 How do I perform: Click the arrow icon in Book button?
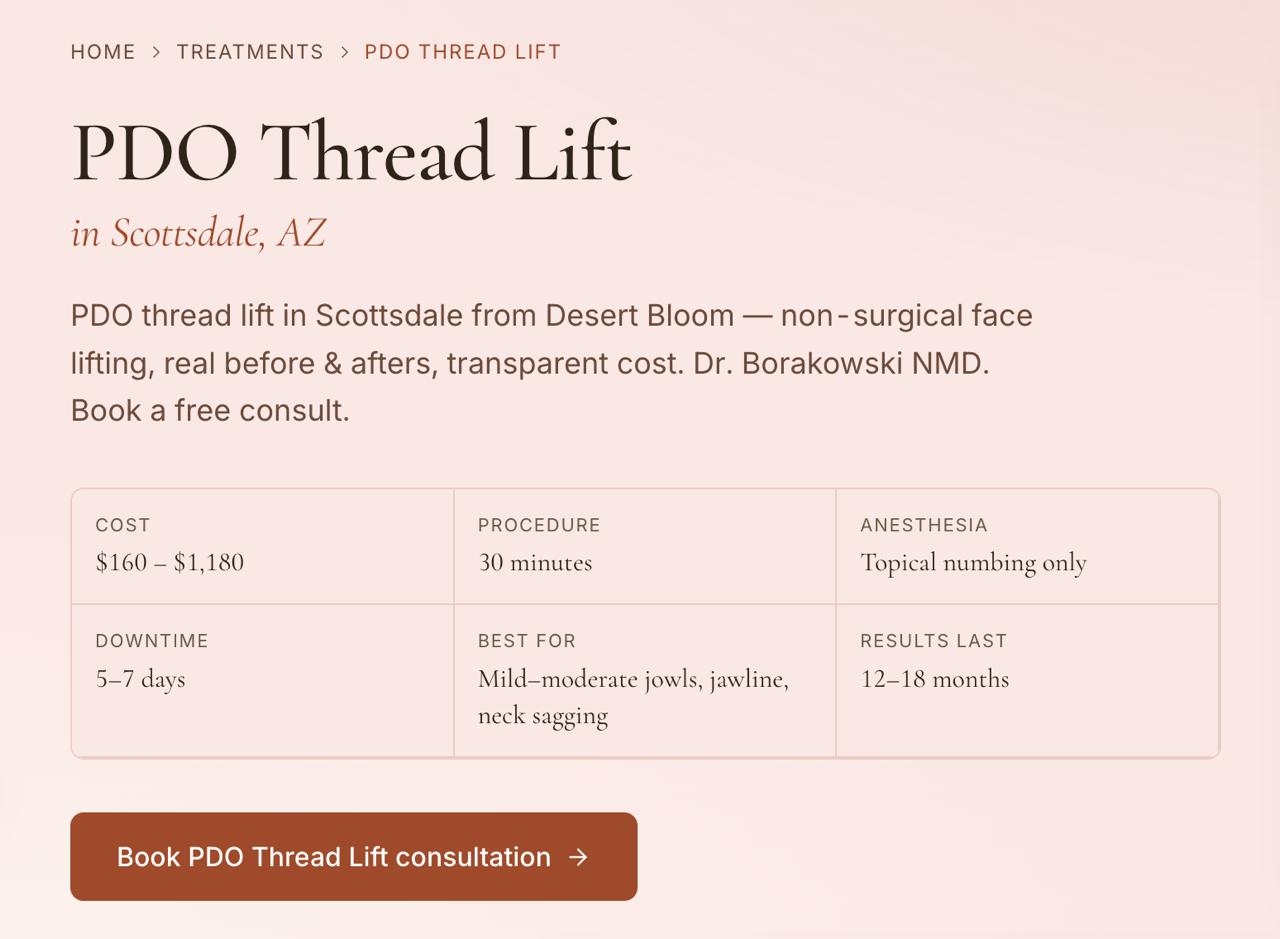(578, 857)
